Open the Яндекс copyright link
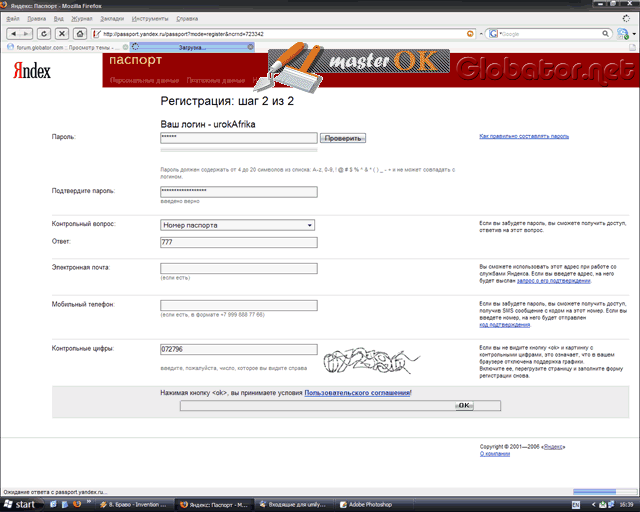The image size is (640, 512). (553, 447)
